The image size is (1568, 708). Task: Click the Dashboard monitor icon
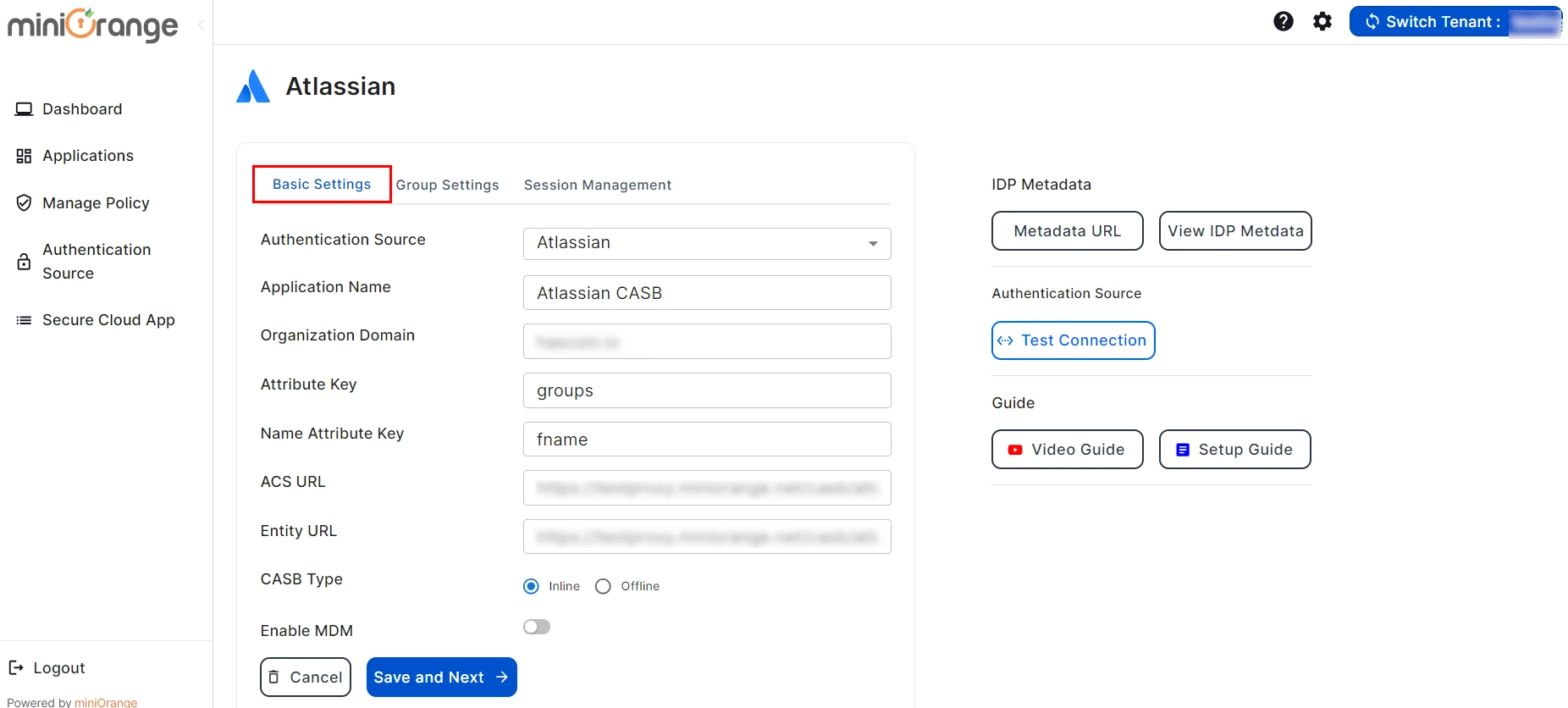click(24, 109)
